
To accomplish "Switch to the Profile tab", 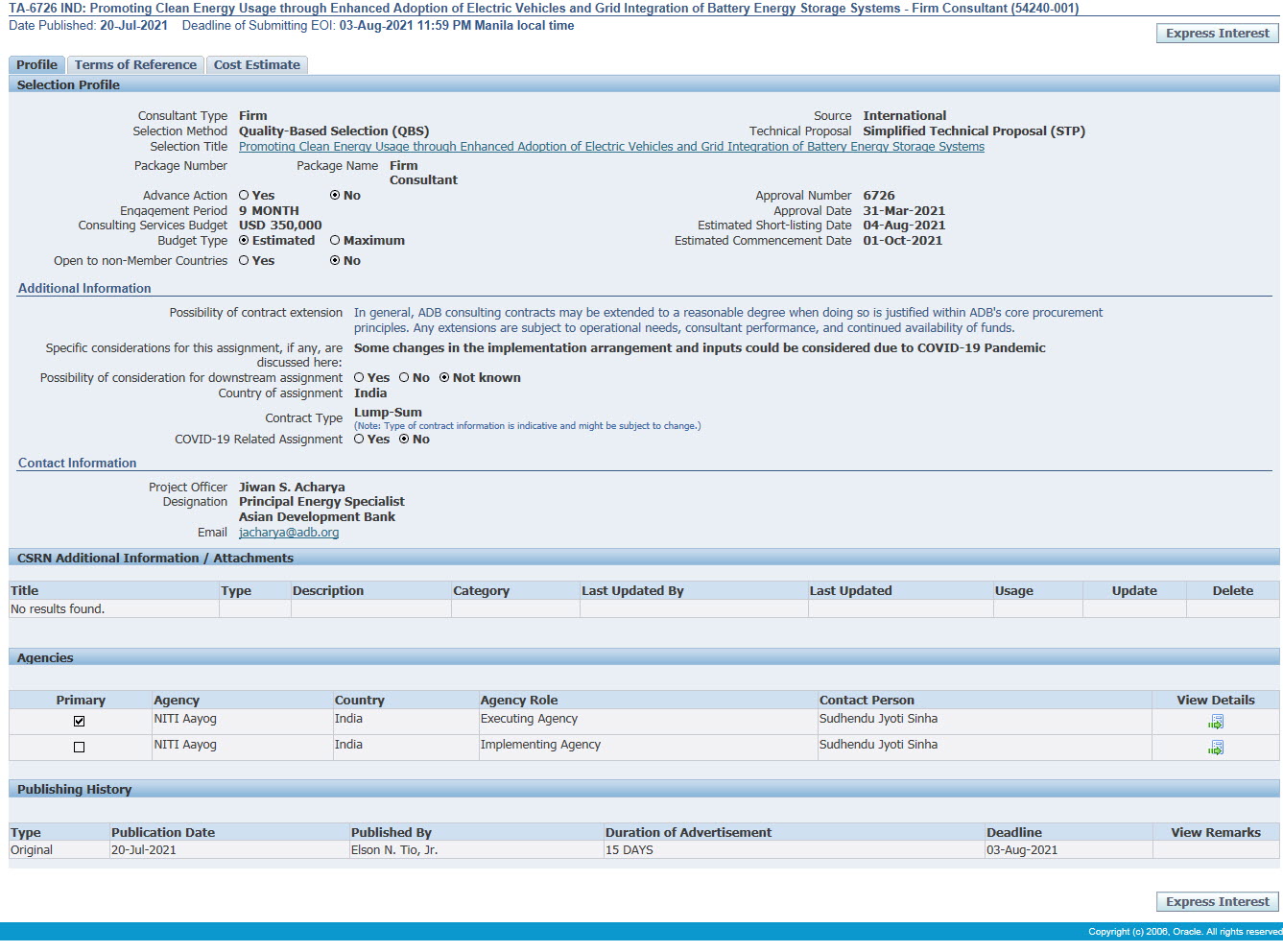I will 36,64.
